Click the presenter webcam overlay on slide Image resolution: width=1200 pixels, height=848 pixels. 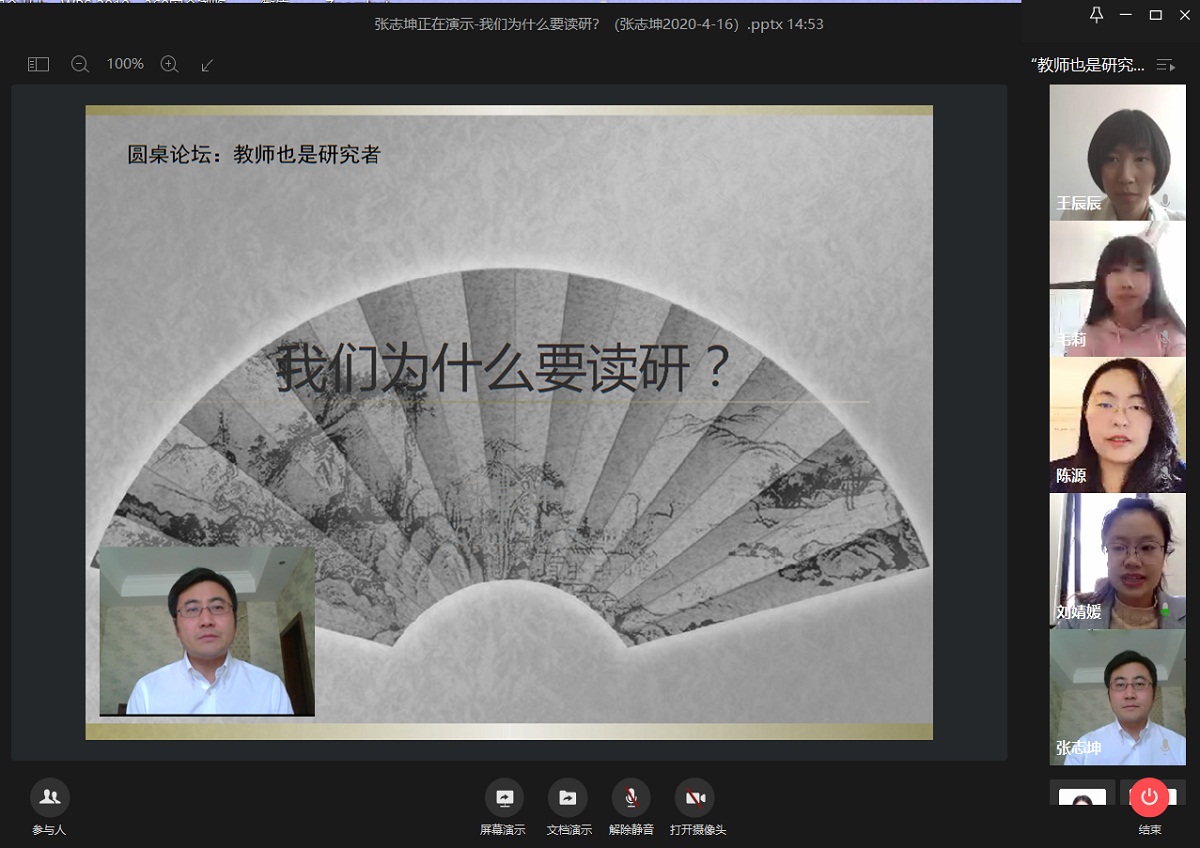[x=207, y=631]
